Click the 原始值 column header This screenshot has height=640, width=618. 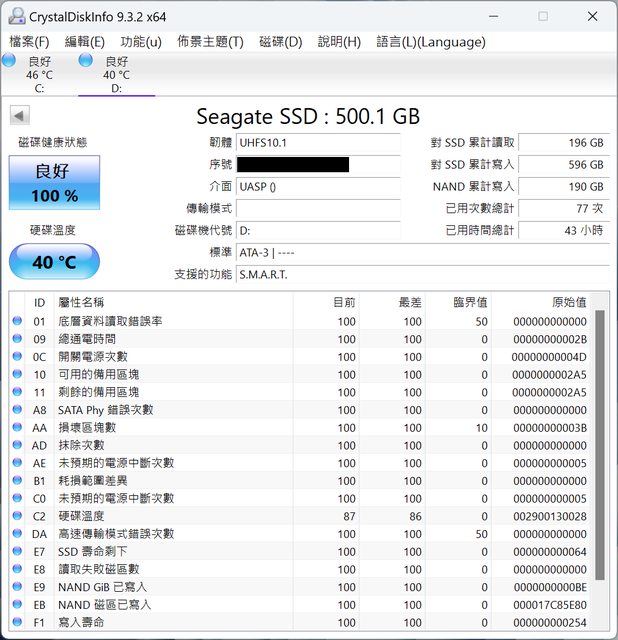pyautogui.click(x=568, y=302)
